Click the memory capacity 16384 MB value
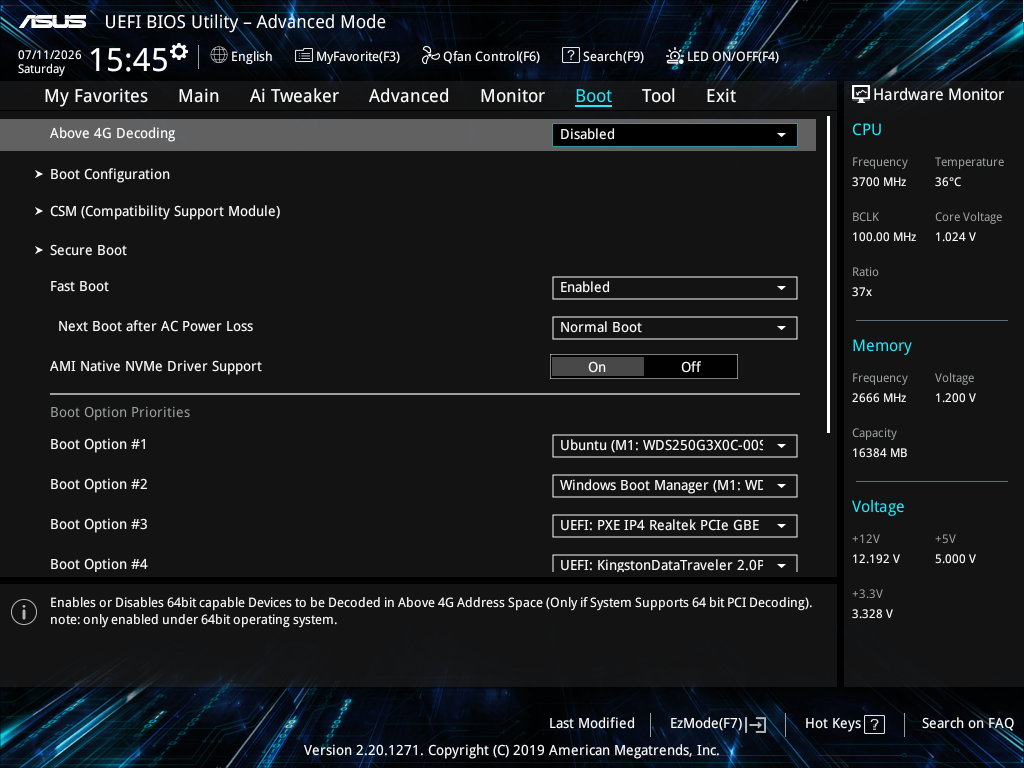Screen dimensions: 1024x768 pos(880,453)
